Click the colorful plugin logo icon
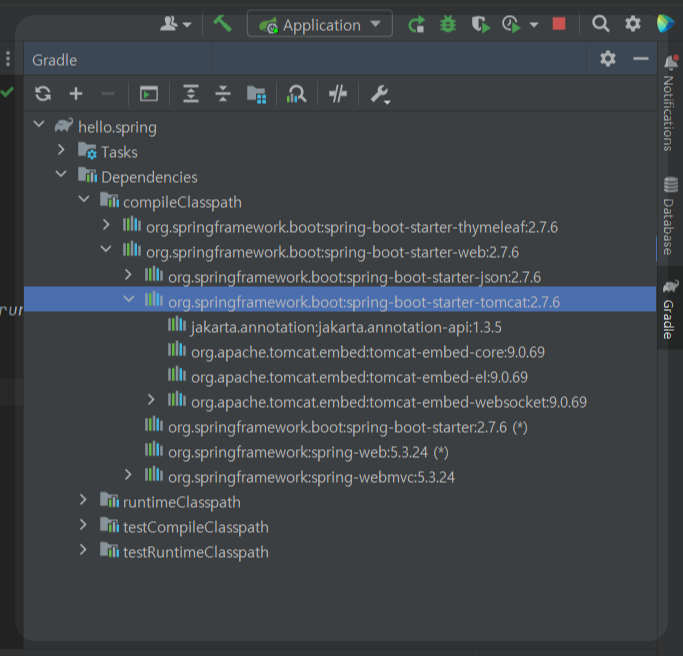Viewport: 683px width, 656px height. 665,24
